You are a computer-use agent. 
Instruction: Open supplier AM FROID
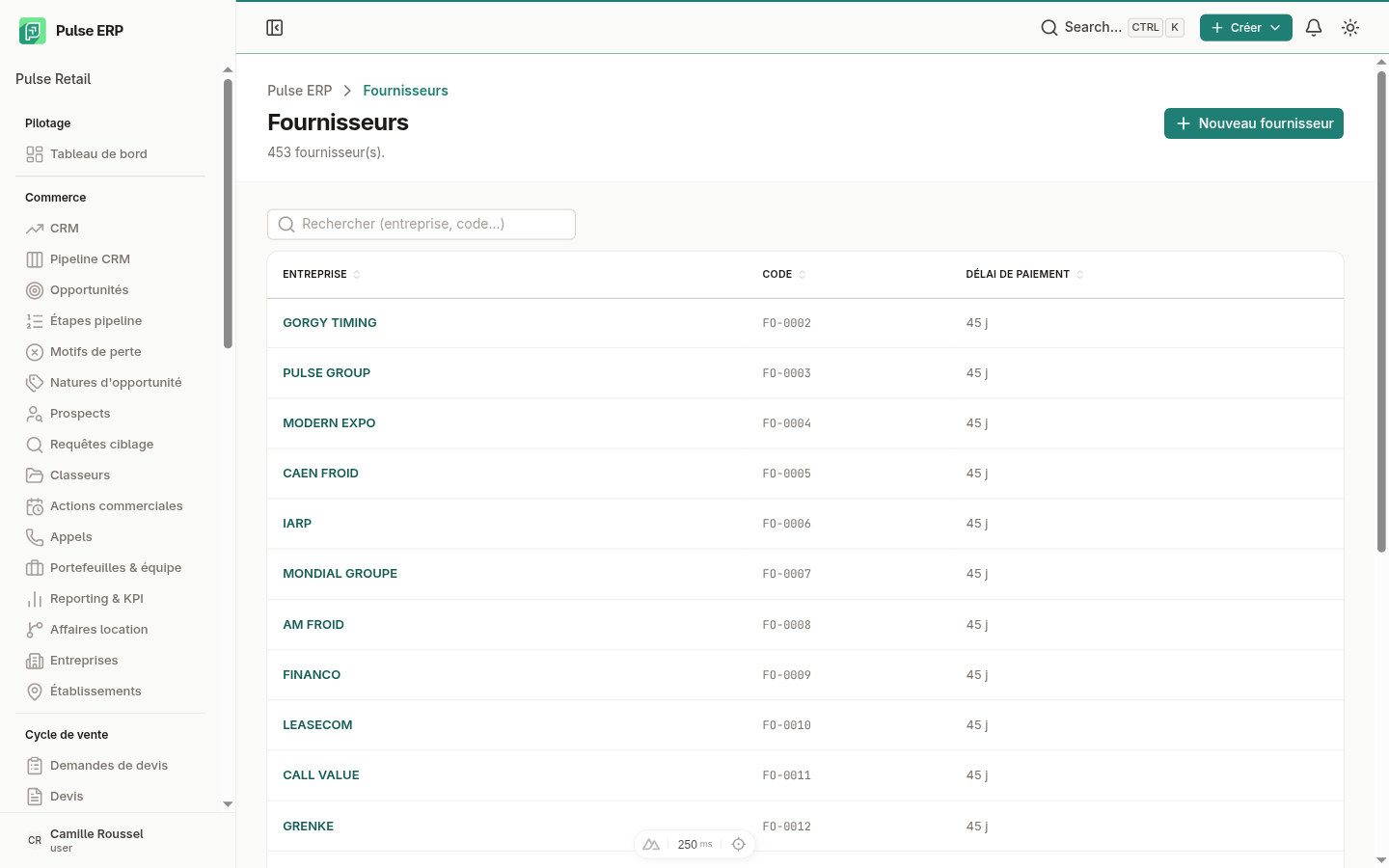click(x=313, y=625)
